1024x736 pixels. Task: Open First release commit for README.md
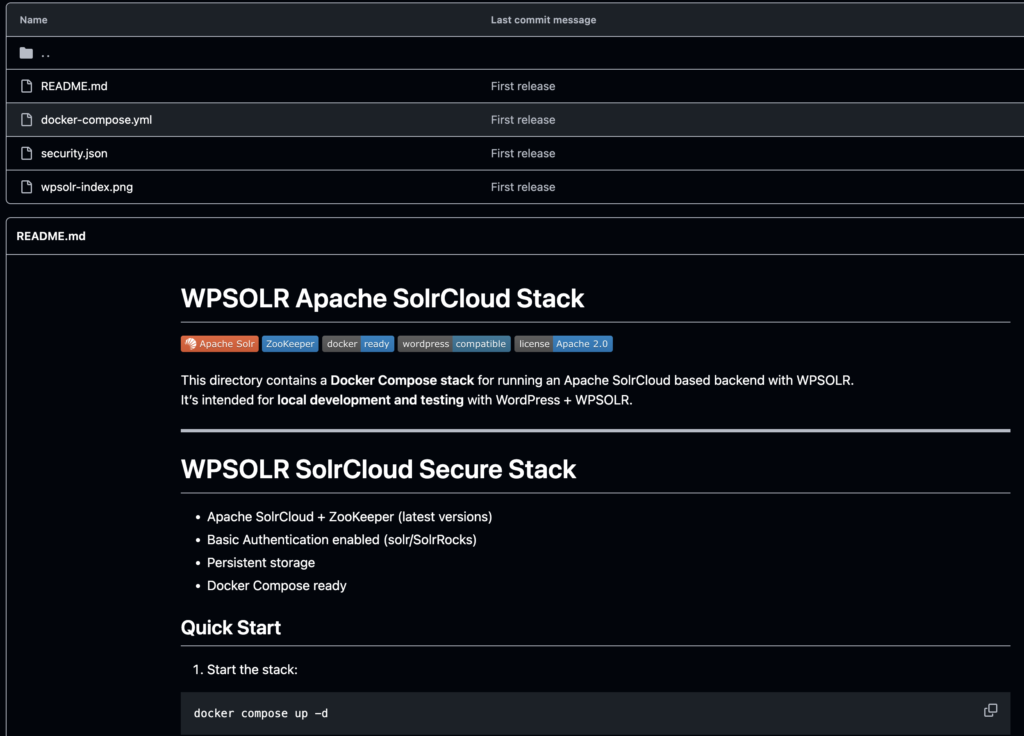pyautogui.click(x=522, y=86)
